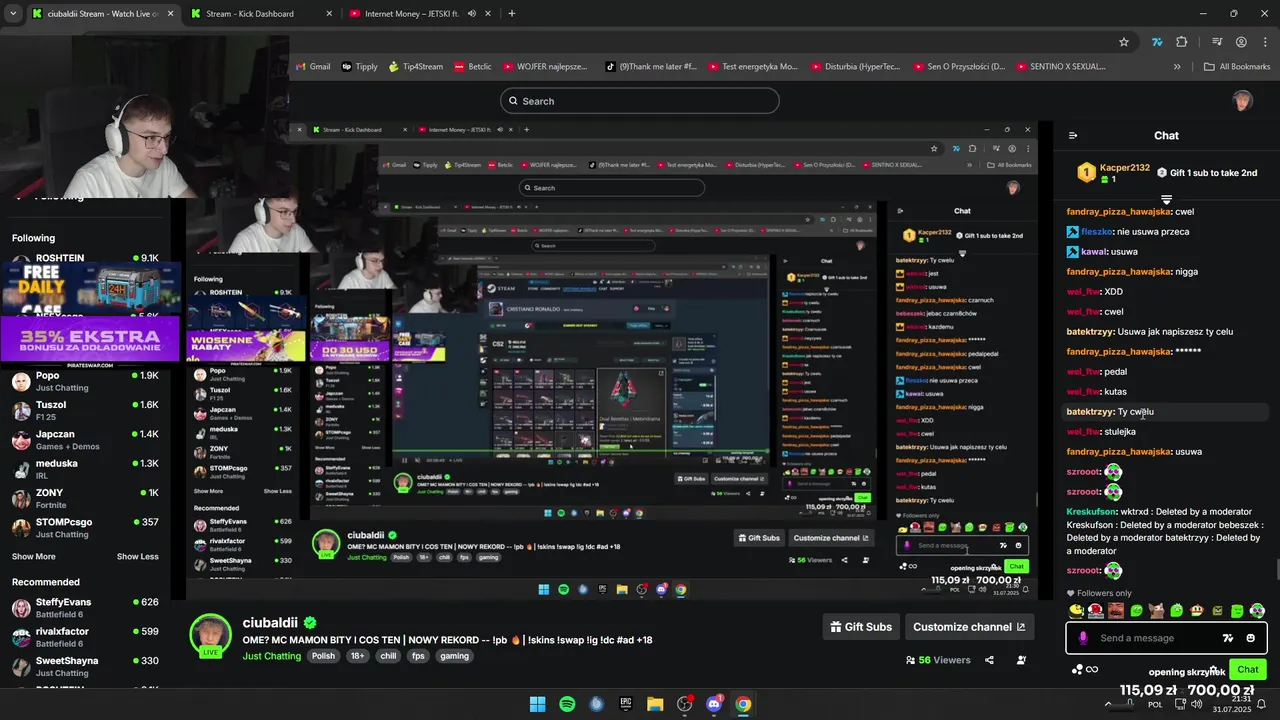Image resolution: width=1280 pixels, height=720 pixels.
Task: Click the 35% EKSTRA bonus banner
Action: [x=90, y=338]
